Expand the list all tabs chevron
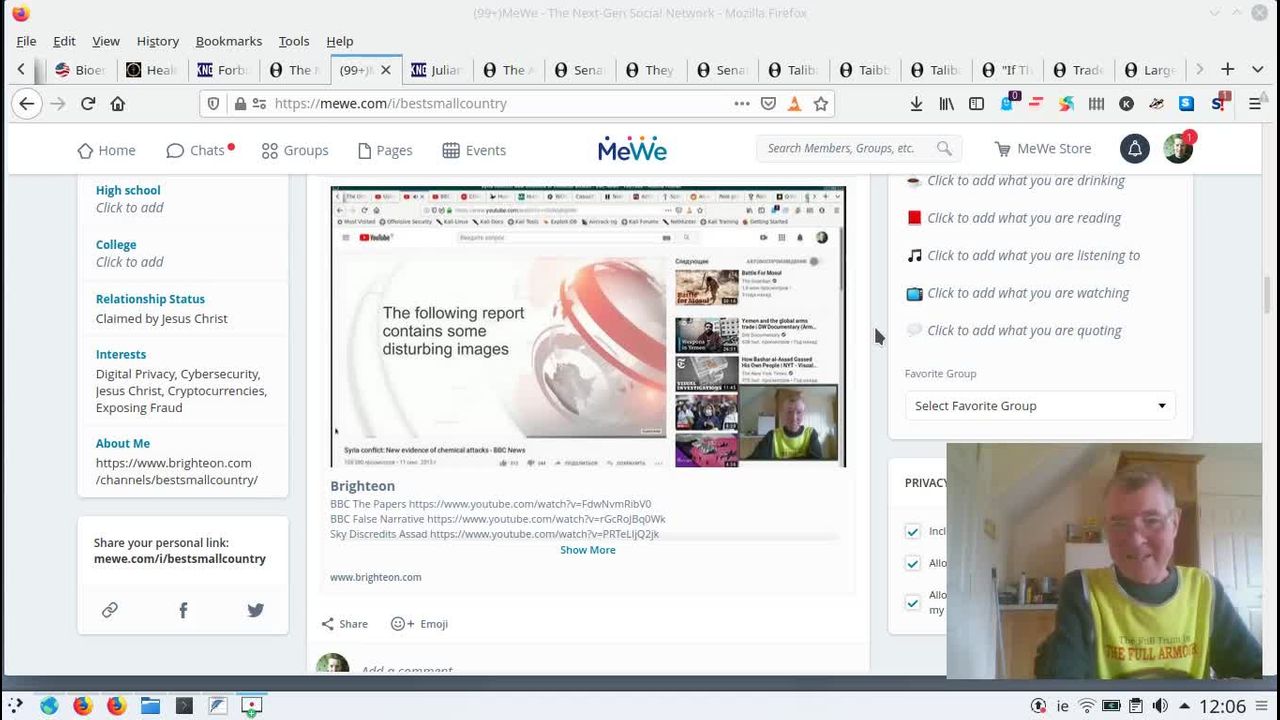Viewport: 1280px width, 720px height. coord(1257,69)
